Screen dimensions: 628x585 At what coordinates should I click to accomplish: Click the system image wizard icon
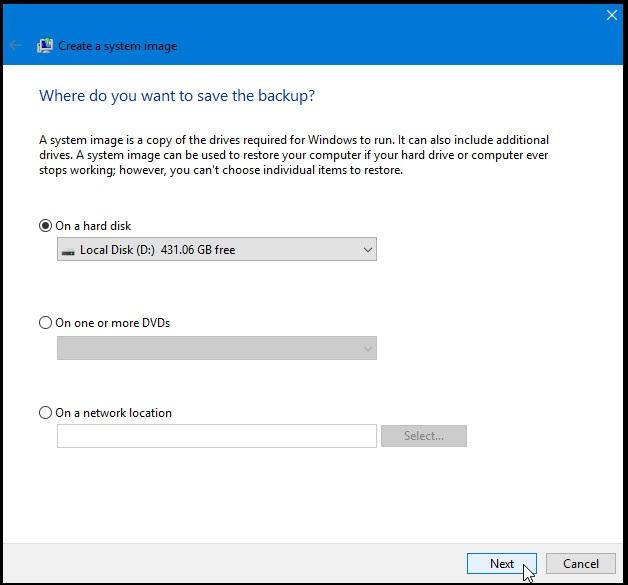[x=45, y=46]
